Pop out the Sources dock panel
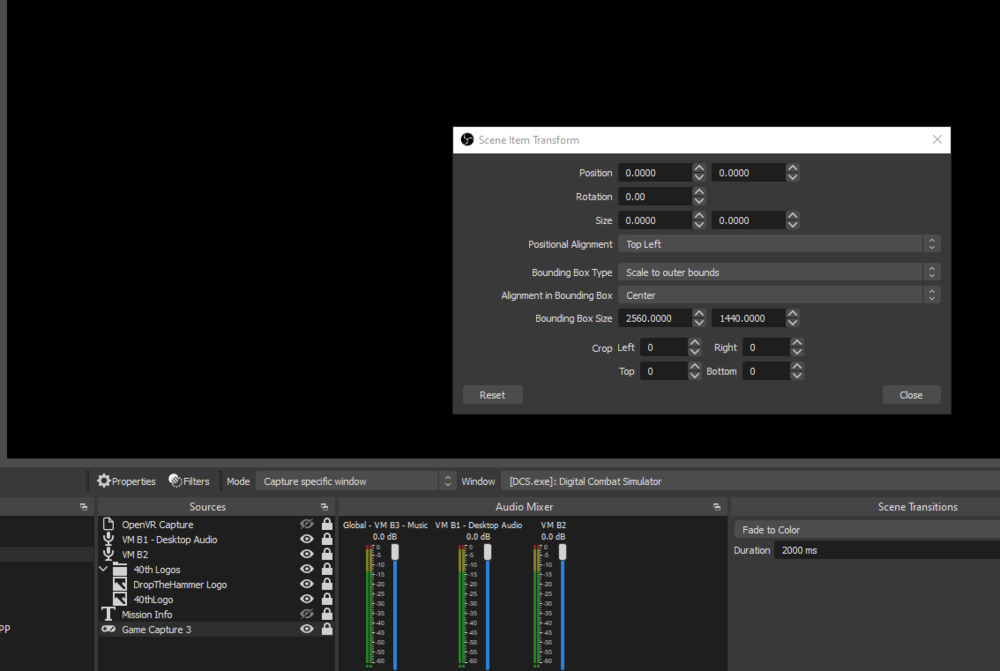The height and width of the screenshot is (671, 1000). (x=324, y=507)
